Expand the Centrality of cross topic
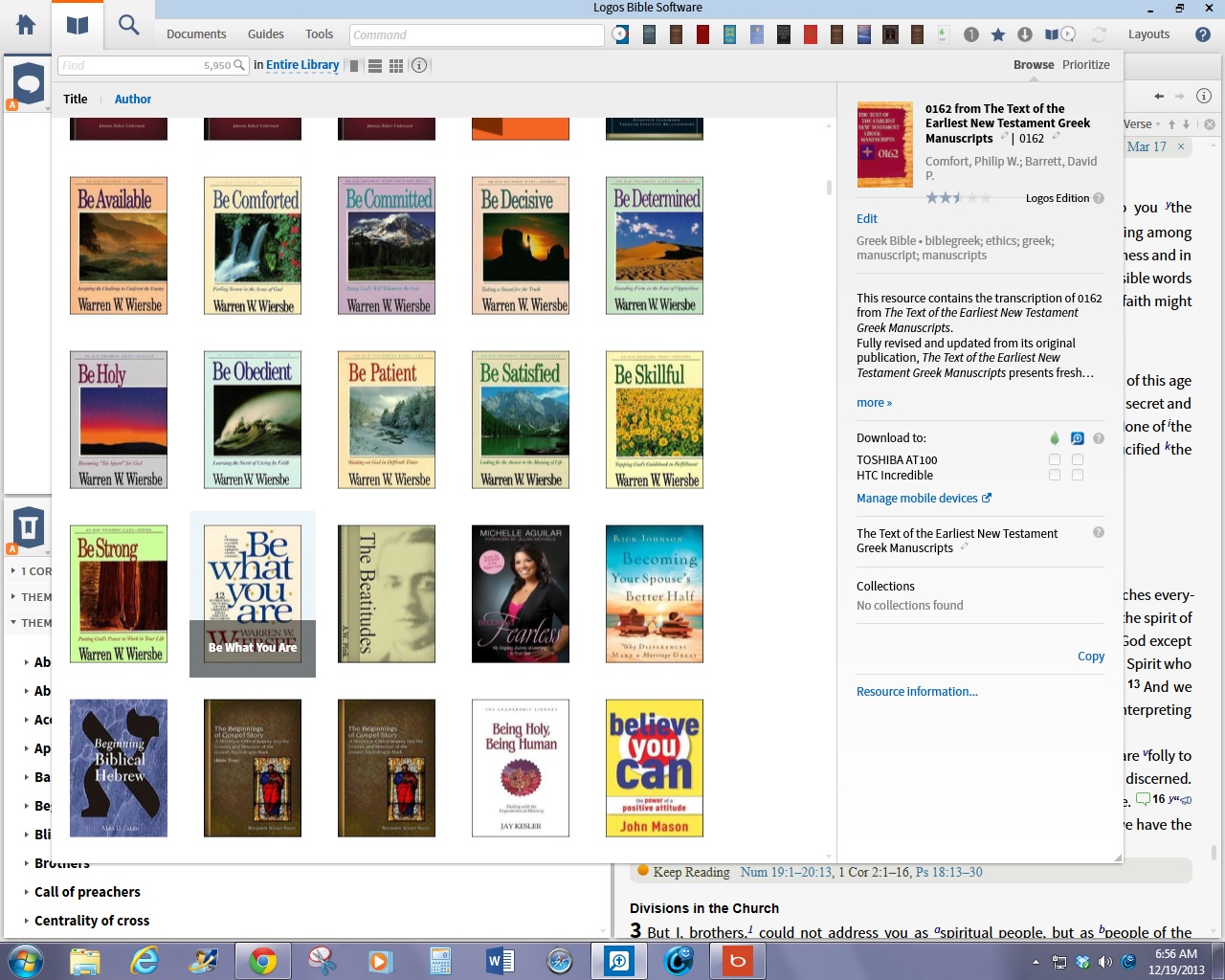The image size is (1225, 980). (x=26, y=921)
